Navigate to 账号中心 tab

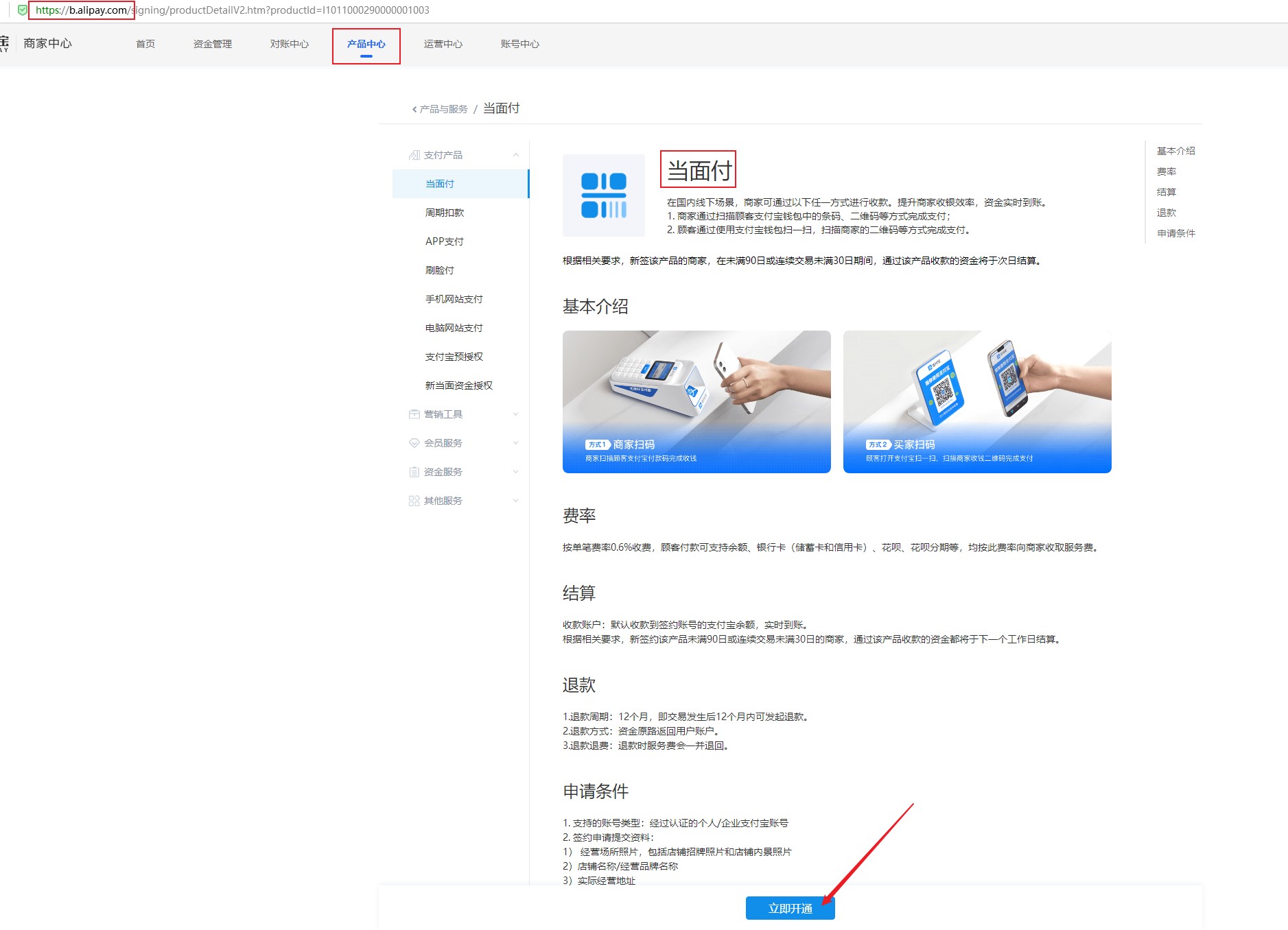coord(520,44)
